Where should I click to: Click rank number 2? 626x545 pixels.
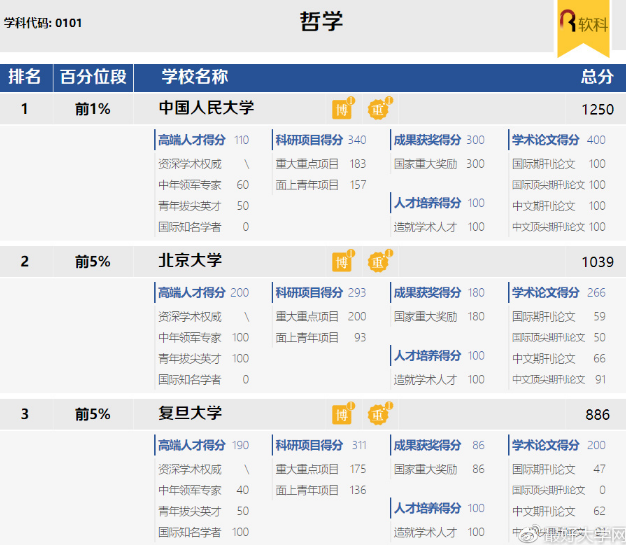point(25,262)
